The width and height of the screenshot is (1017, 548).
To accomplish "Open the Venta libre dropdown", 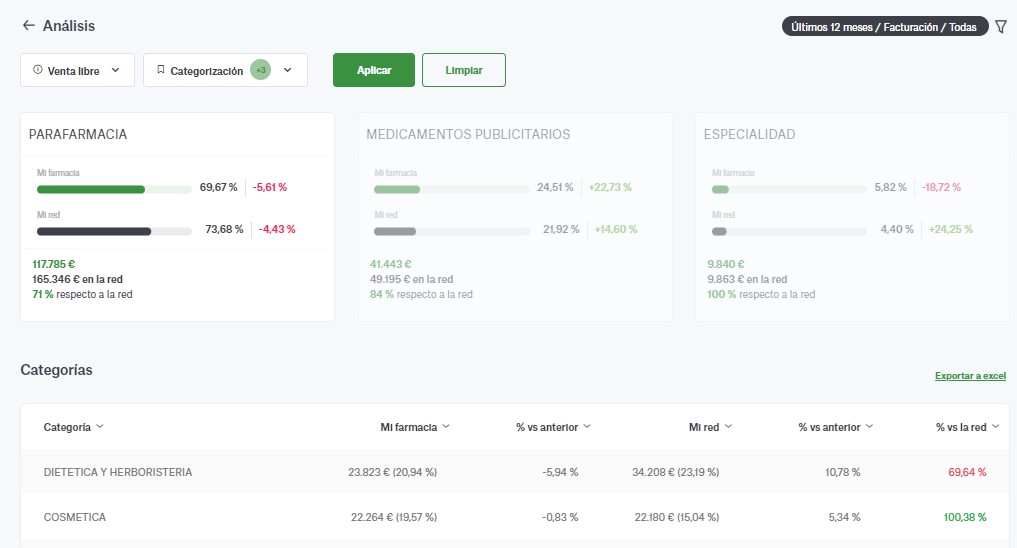I will [x=77, y=70].
